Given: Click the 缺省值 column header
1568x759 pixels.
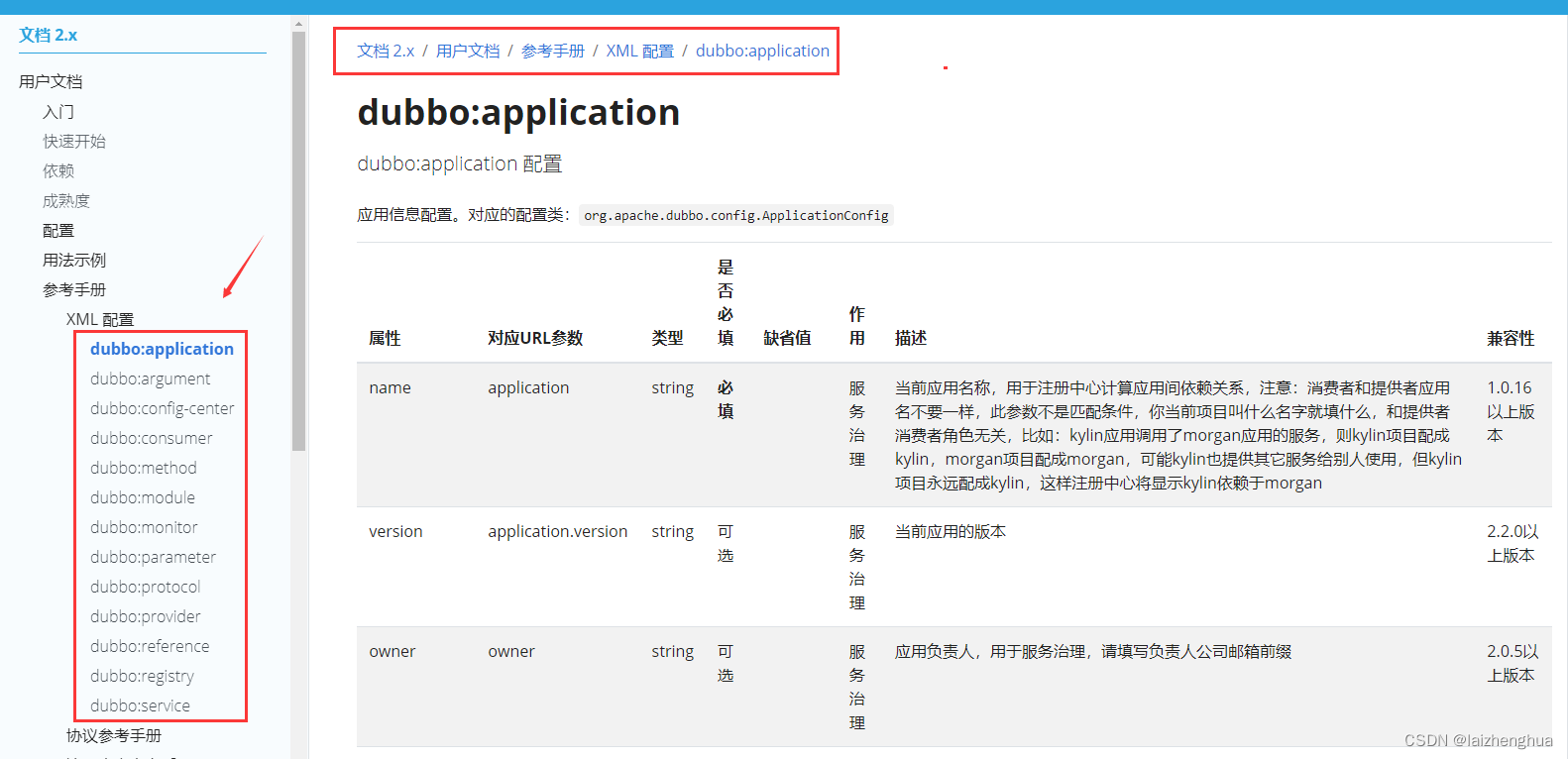Looking at the screenshot, I should [x=787, y=338].
